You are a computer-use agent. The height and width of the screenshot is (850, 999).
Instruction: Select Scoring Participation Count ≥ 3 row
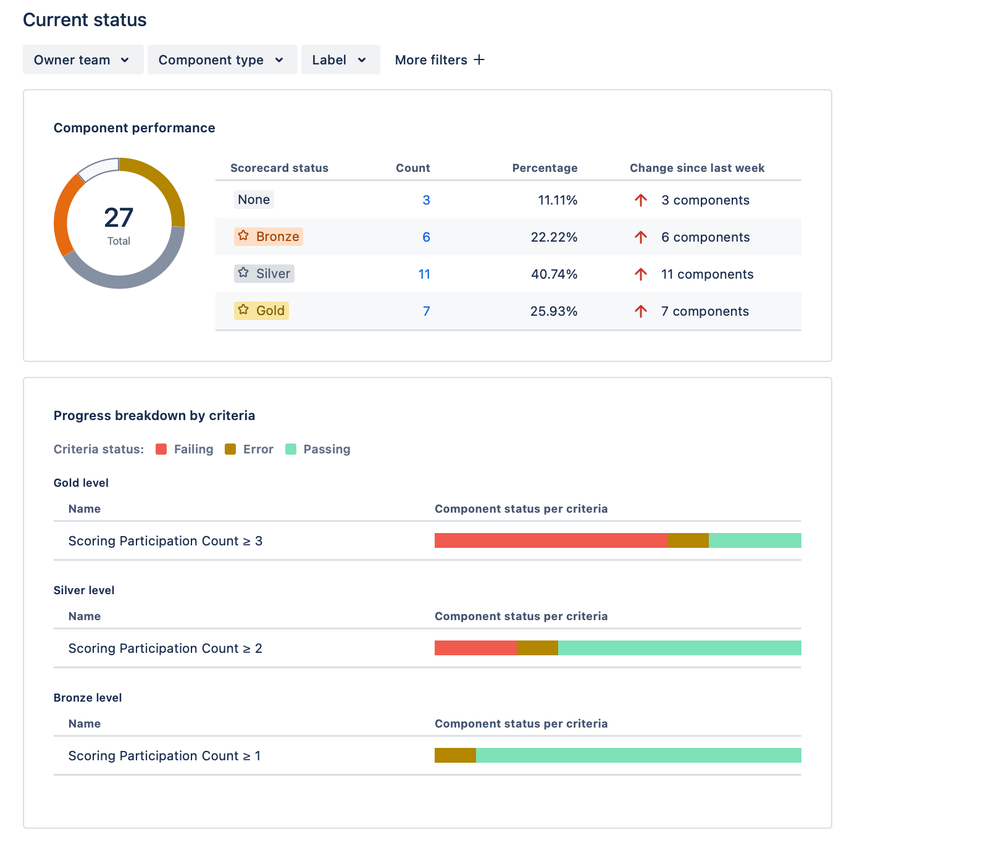[427, 541]
